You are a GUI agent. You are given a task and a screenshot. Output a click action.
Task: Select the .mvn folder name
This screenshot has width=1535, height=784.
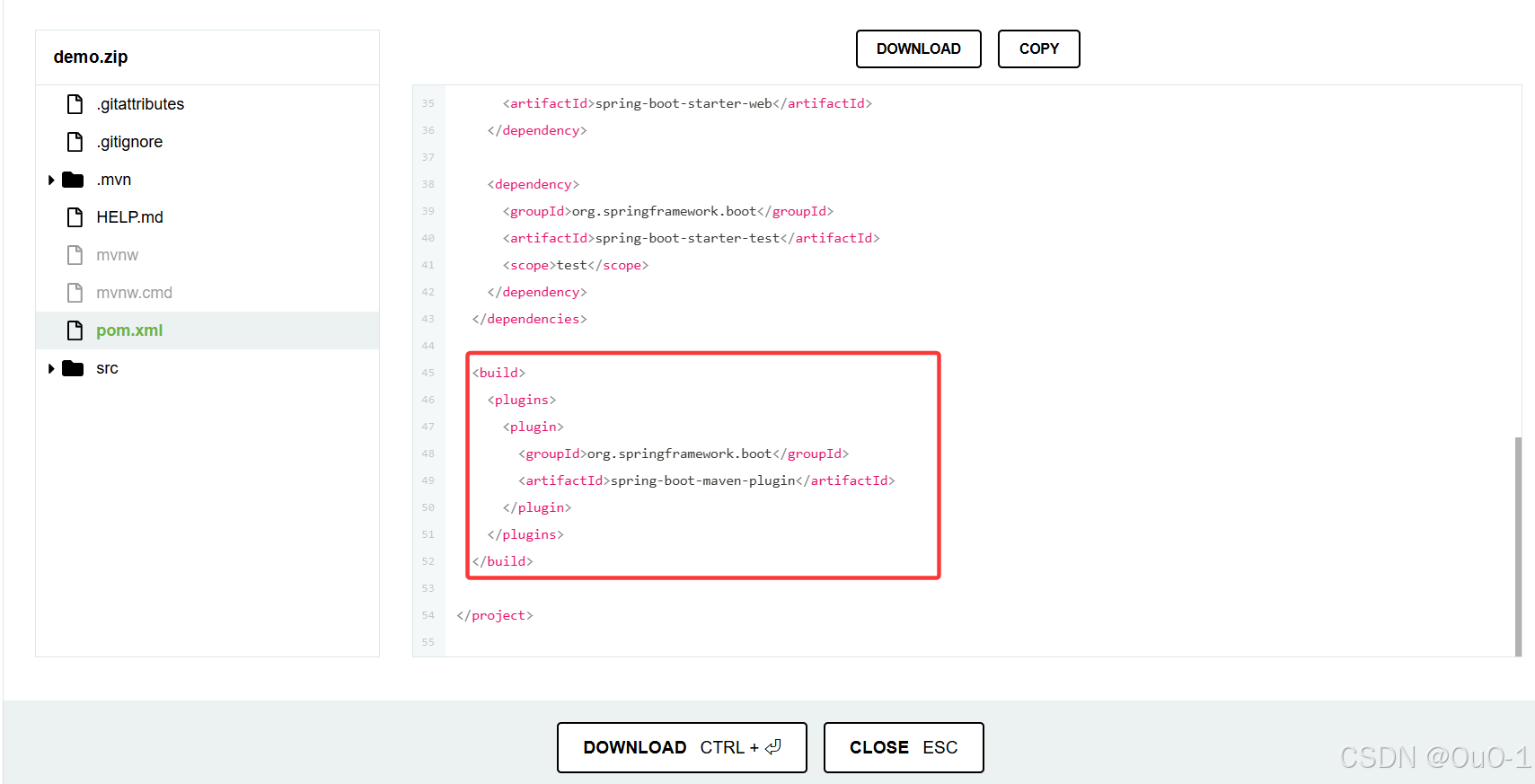coord(114,180)
